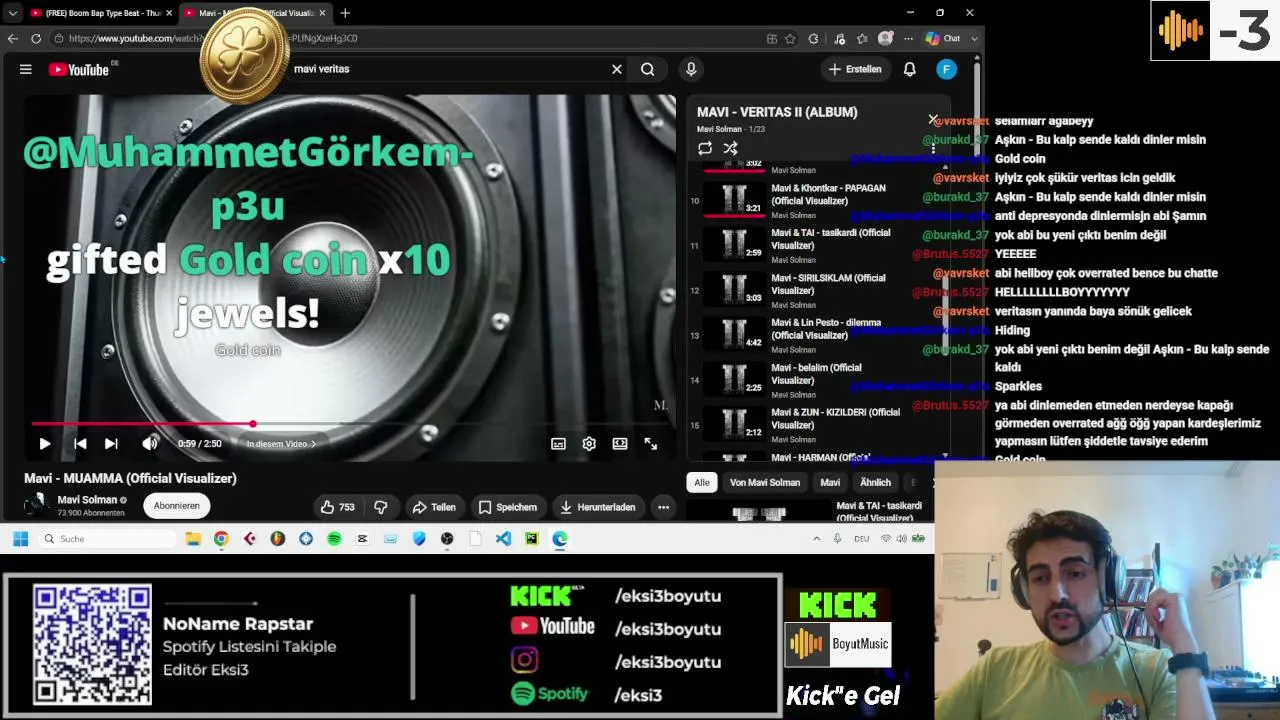Screen dimensions: 1280x720
Task: Play 'Mavi & Khontkar - PAPAGAN' from playlist
Action: click(x=813, y=200)
